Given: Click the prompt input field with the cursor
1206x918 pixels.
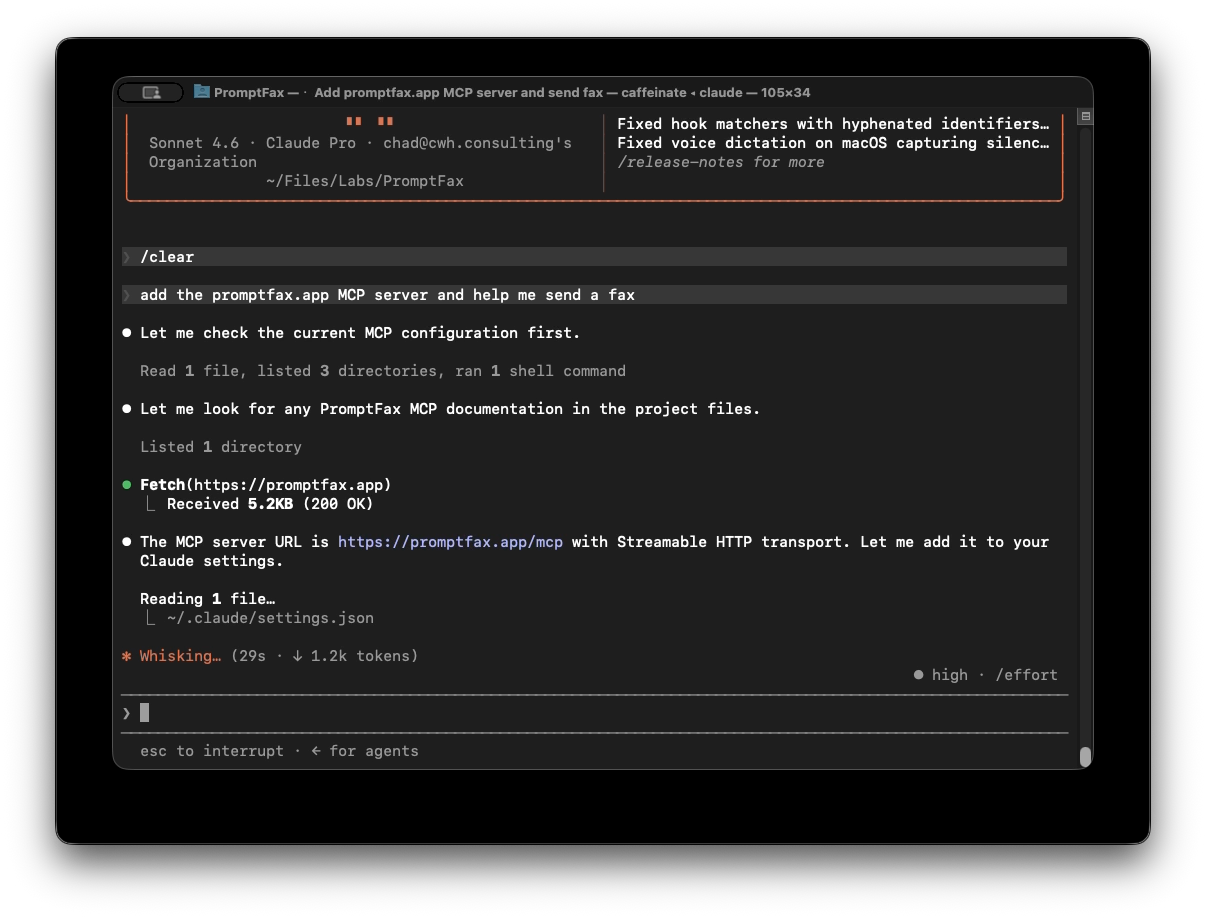Looking at the screenshot, I should coord(594,713).
